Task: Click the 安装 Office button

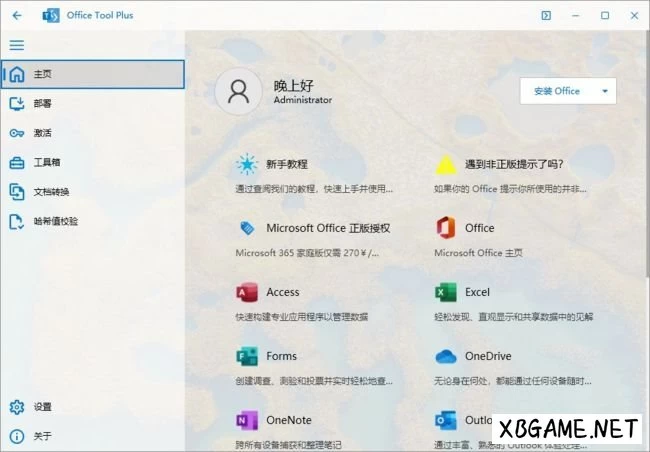Action: click(557, 91)
